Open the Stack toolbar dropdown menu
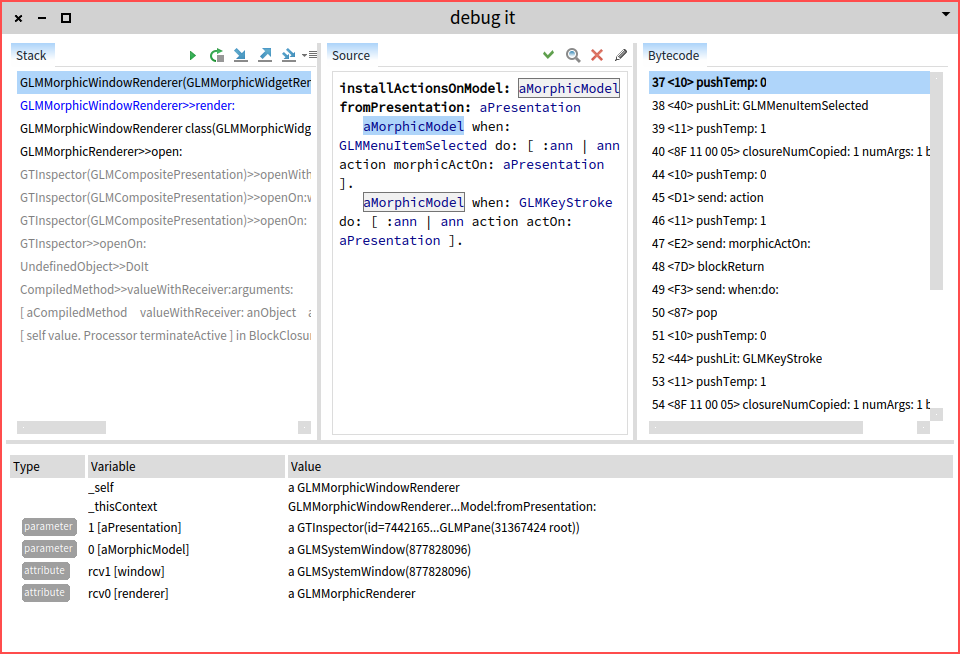Image resolution: width=960 pixels, height=654 pixels. [x=310, y=55]
